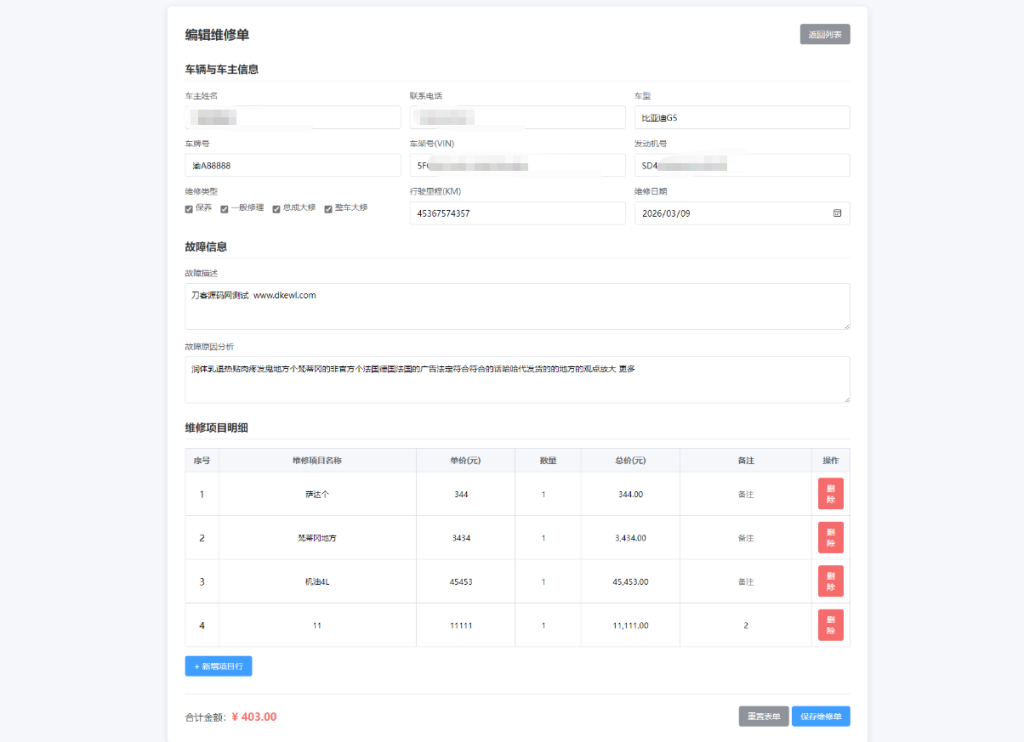Delete the 萨达个 repair item row
The width and height of the screenshot is (1024, 742).
pyautogui.click(x=830, y=493)
